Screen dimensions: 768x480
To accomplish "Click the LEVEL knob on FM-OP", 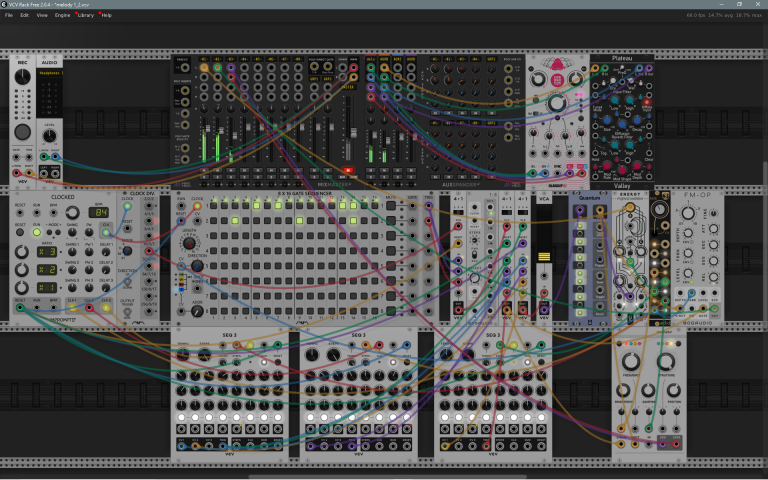I will 688,273.
